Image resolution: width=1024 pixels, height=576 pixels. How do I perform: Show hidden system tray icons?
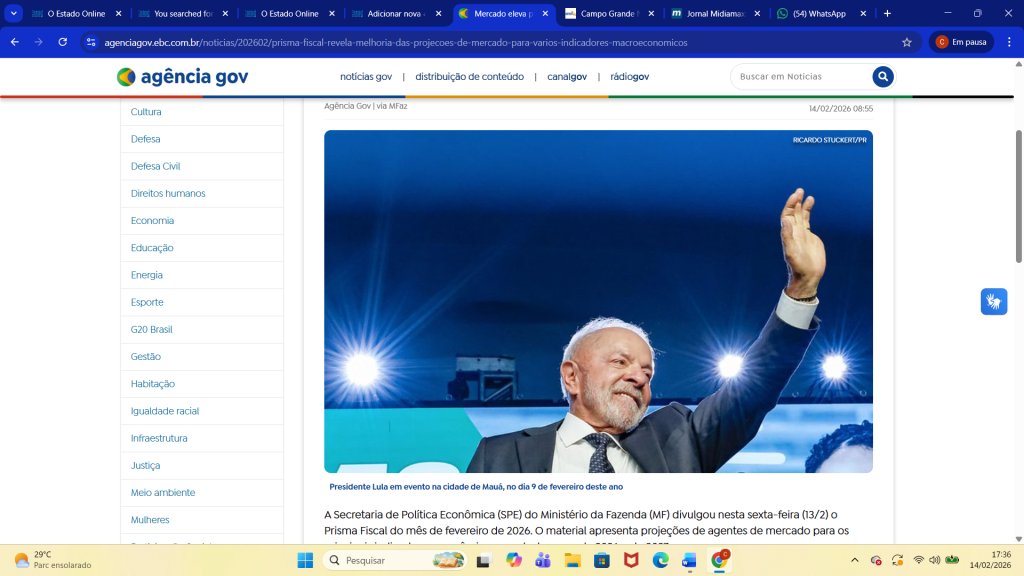coord(854,560)
